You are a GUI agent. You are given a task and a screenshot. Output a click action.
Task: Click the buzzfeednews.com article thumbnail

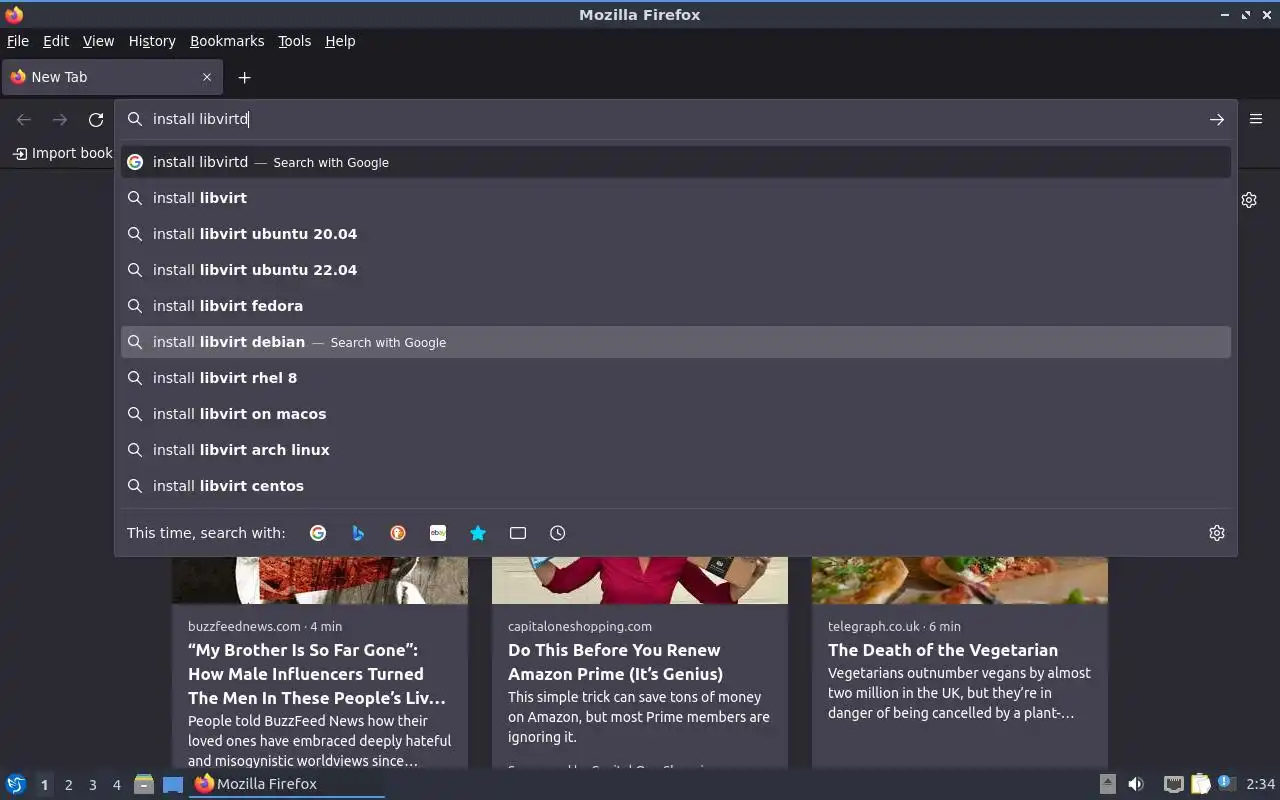[x=320, y=580]
